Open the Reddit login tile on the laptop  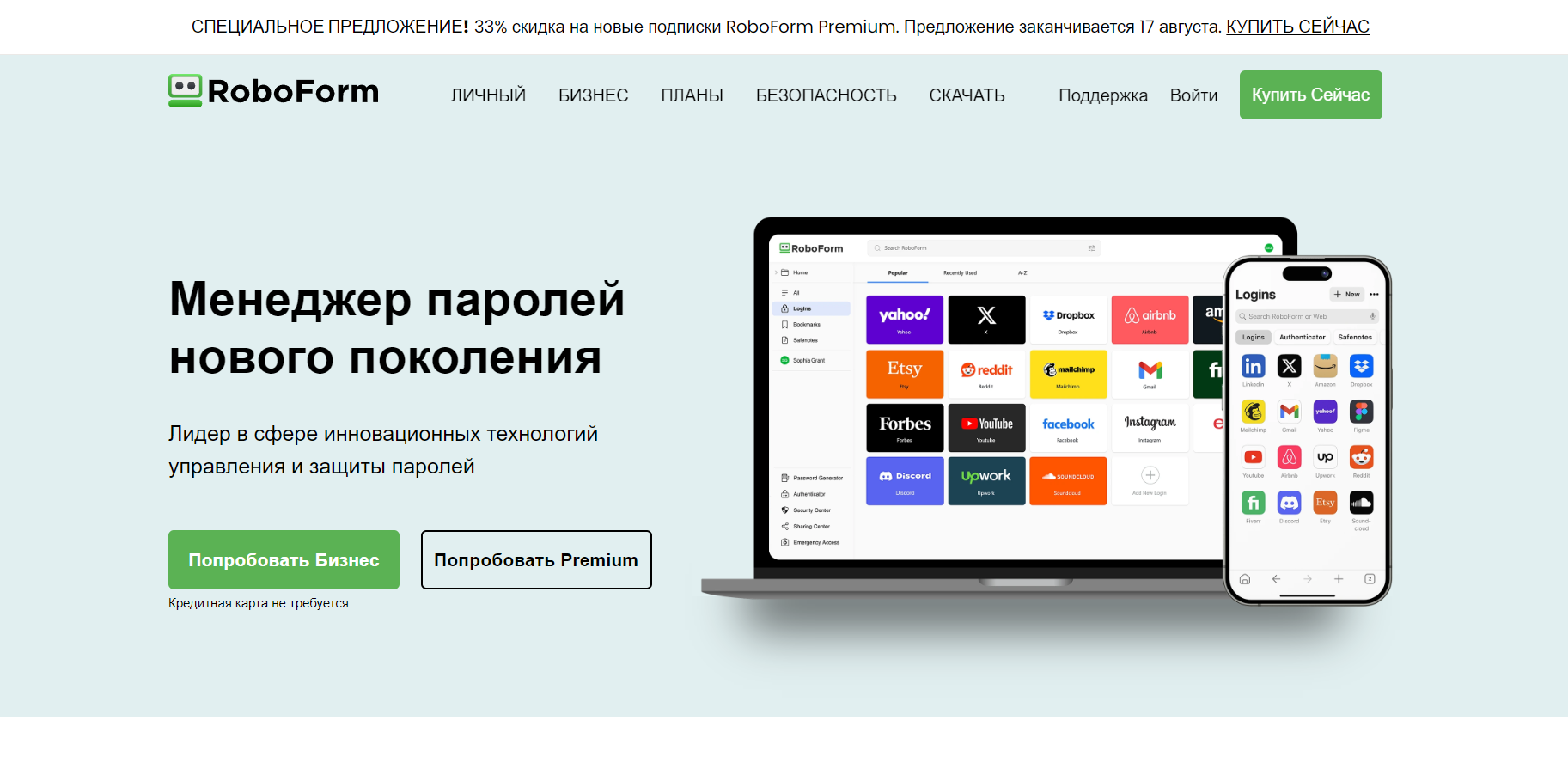986,374
